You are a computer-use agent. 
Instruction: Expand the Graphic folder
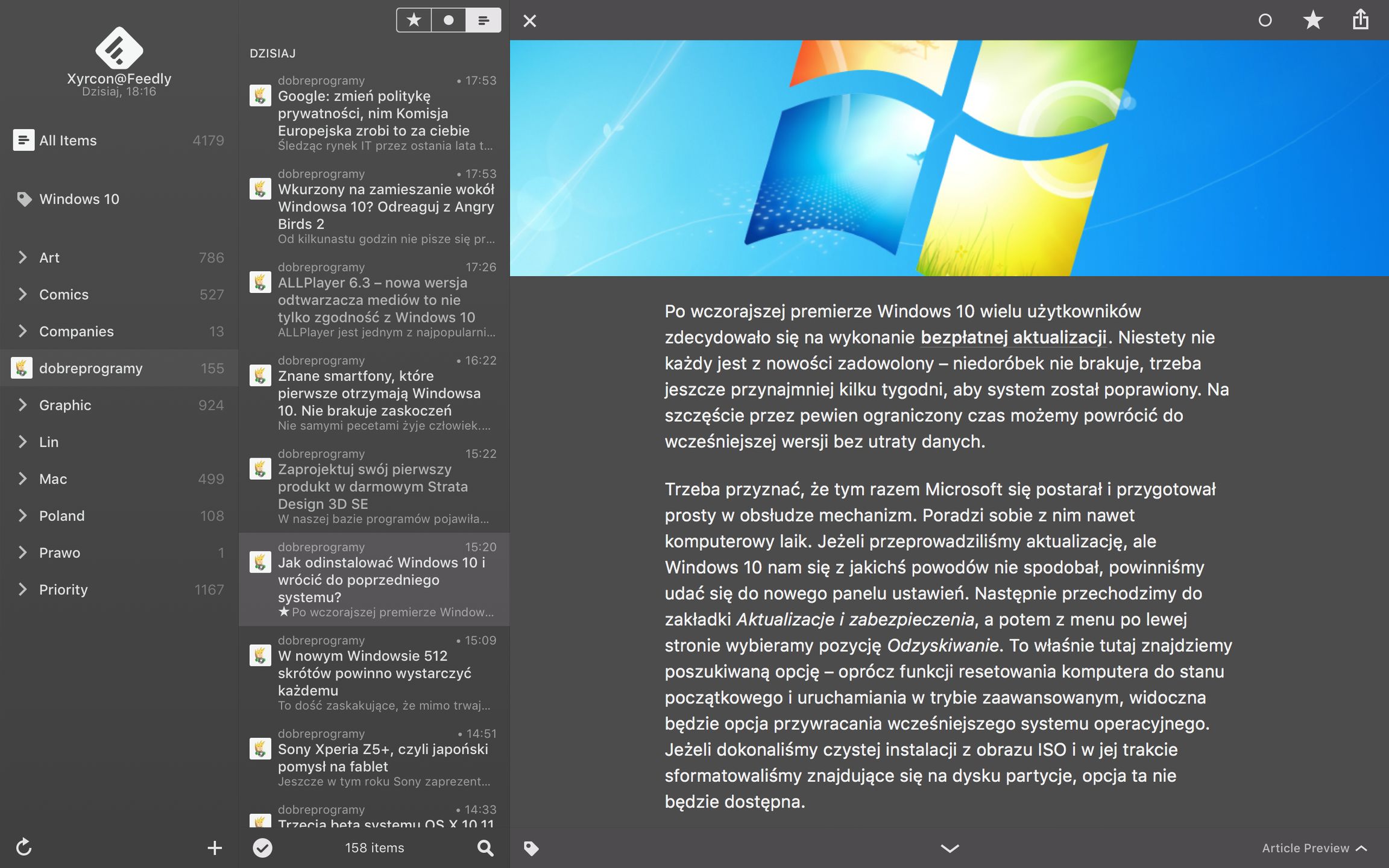23,405
